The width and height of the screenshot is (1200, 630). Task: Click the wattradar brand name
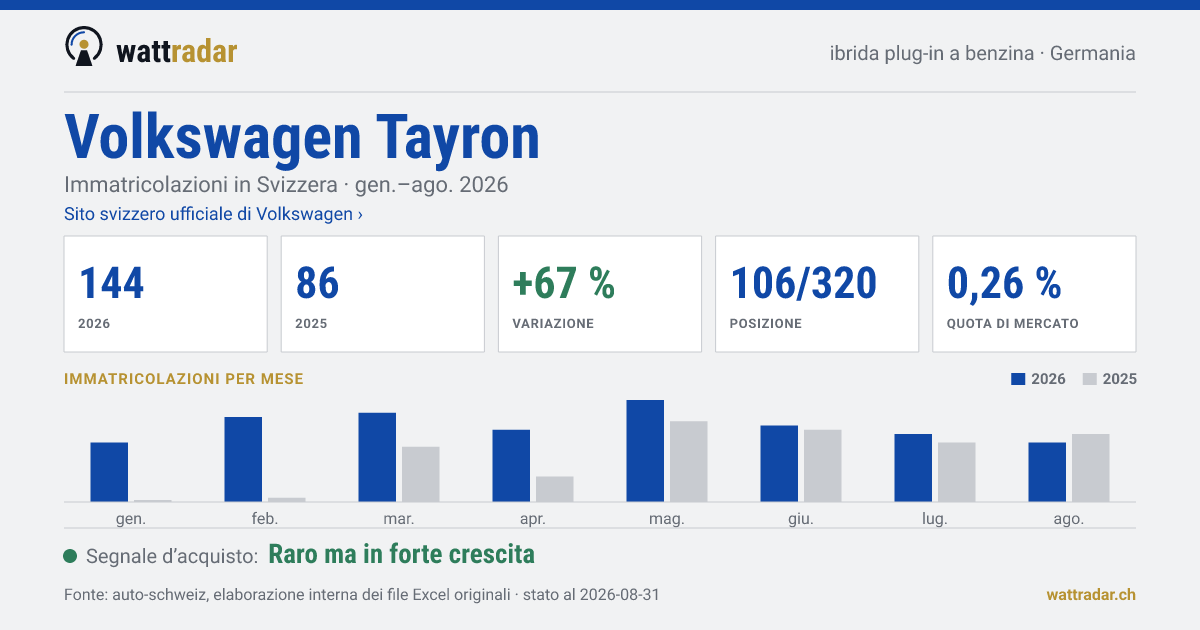(177, 50)
